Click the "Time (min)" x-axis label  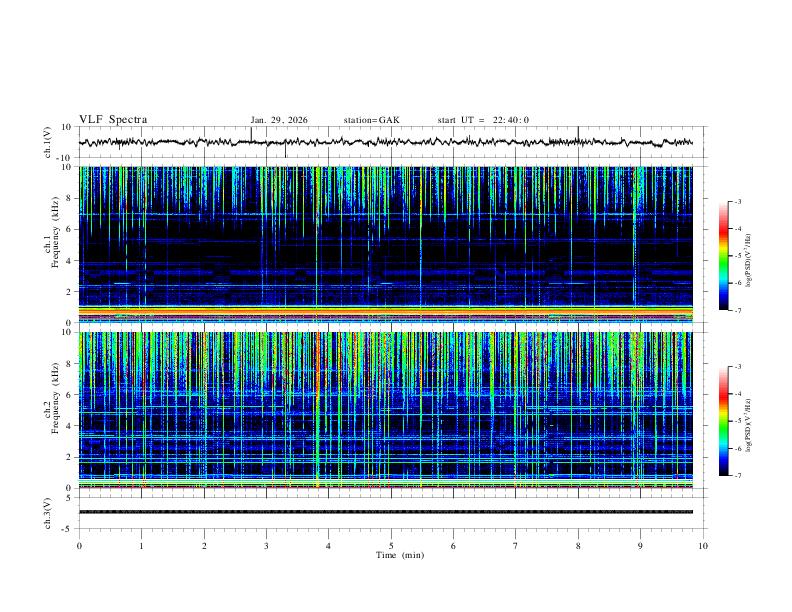coord(400,555)
